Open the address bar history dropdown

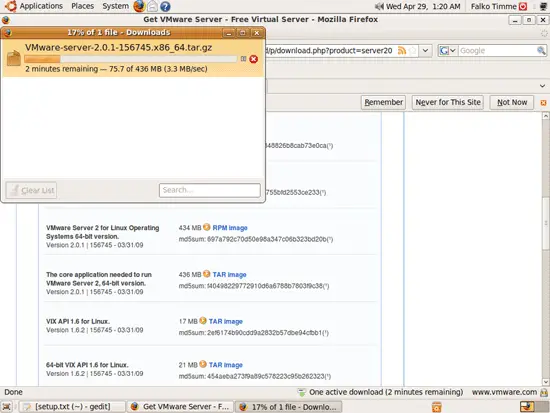coord(425,51)
